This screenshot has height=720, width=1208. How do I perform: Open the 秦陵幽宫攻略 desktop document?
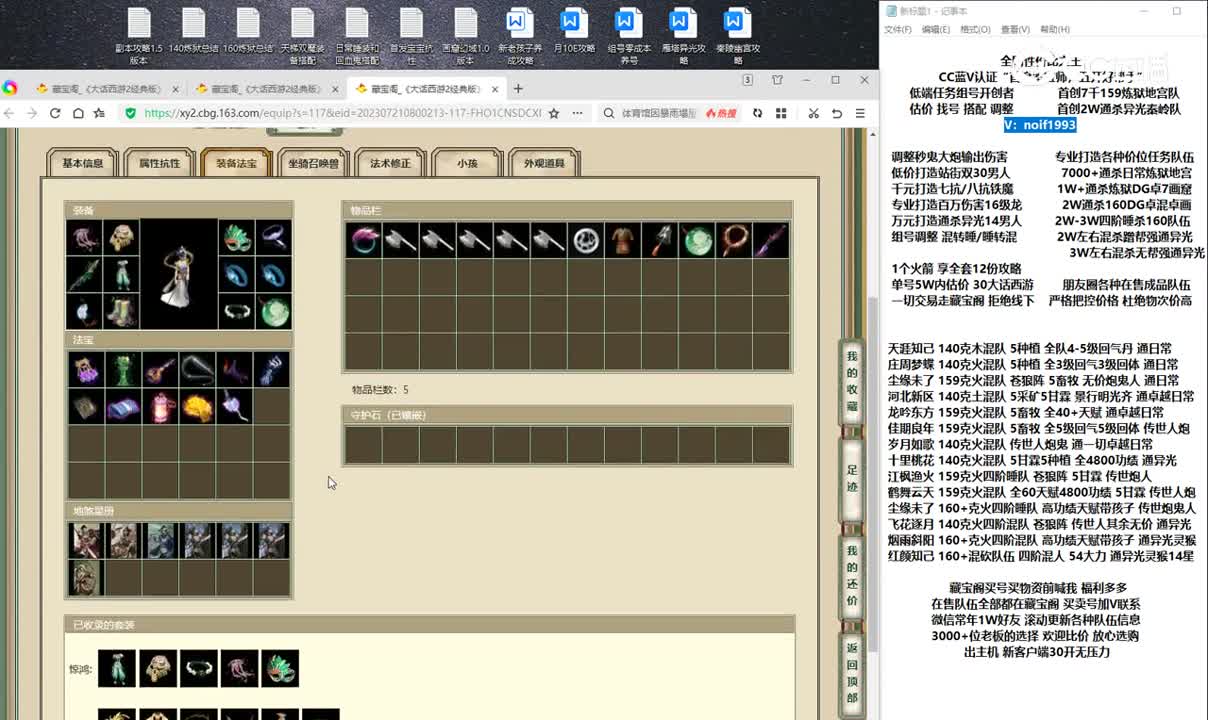[737, 35]
